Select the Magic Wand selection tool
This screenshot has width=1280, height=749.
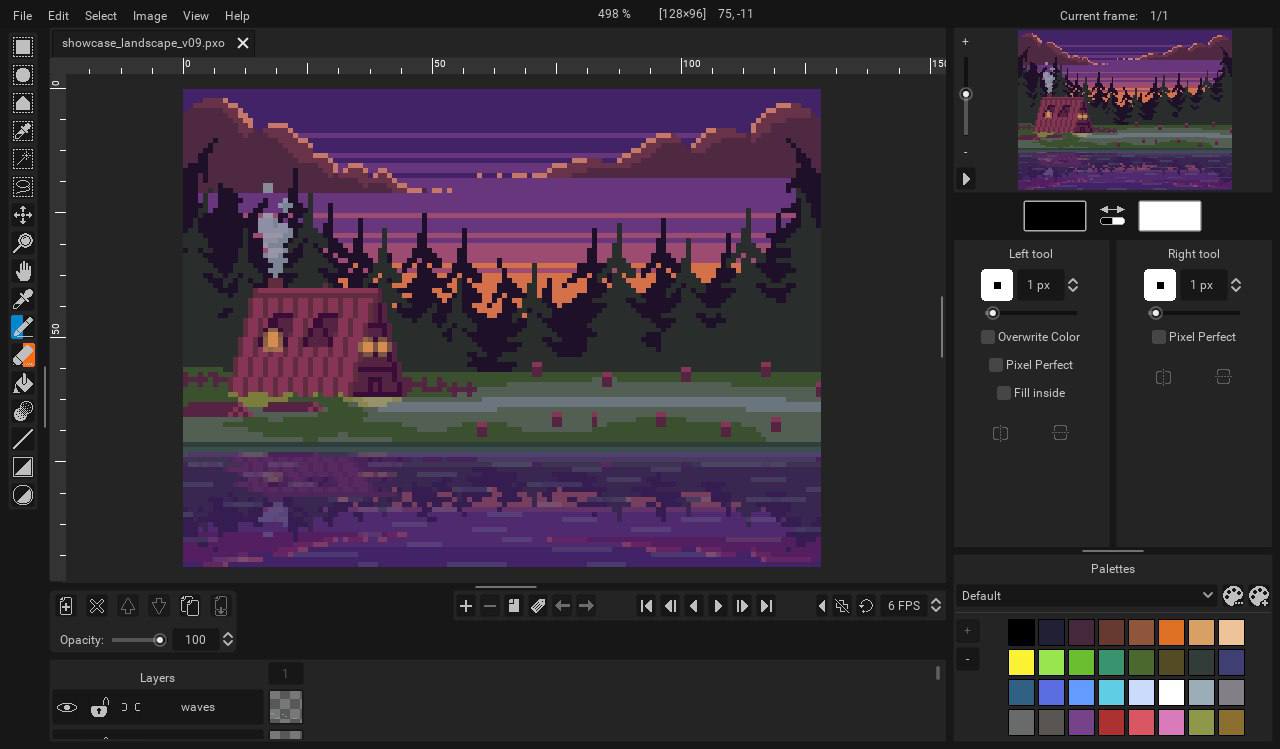23,159
